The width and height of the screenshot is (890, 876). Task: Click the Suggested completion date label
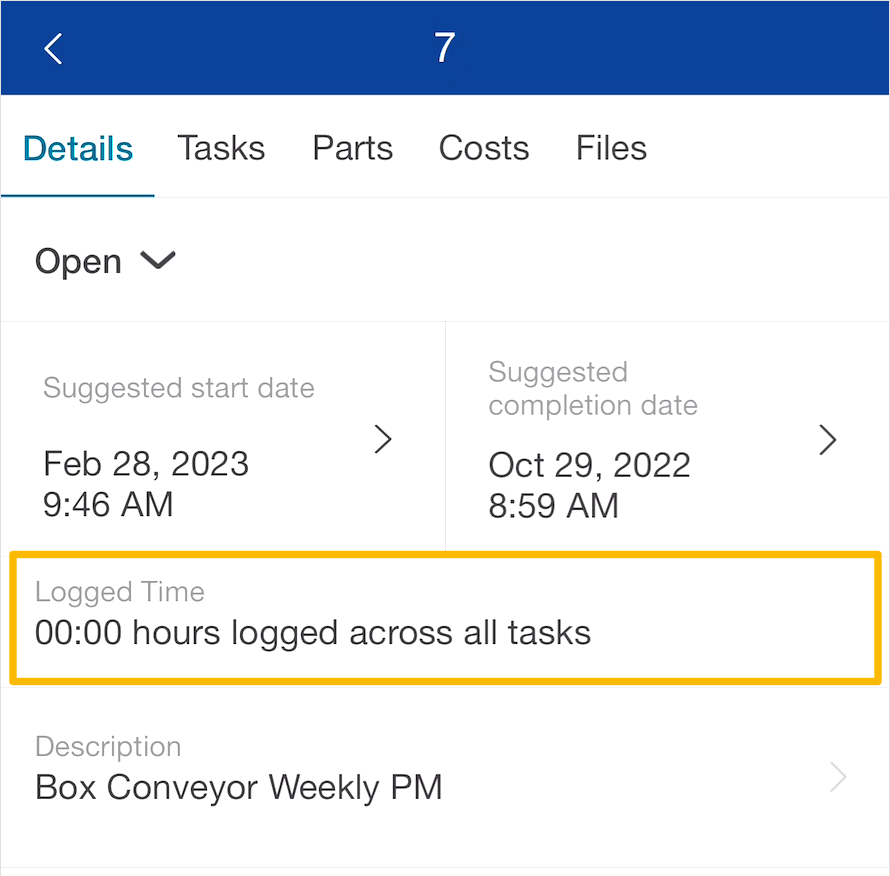coord(593,389)
